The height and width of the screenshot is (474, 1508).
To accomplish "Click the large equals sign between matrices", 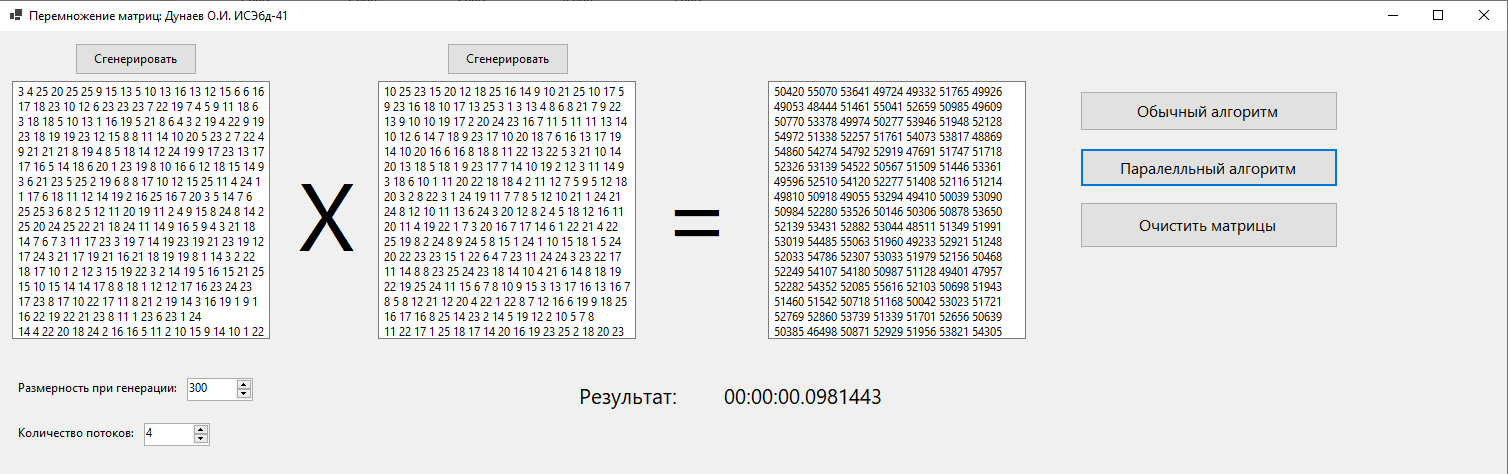I will click(697, 222).
